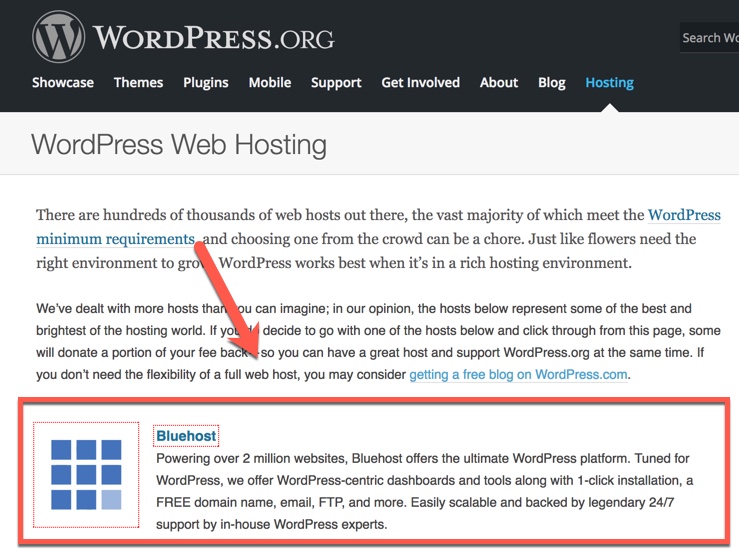Click the WordPress.org site title
The image size is (739, 553).
213,38
